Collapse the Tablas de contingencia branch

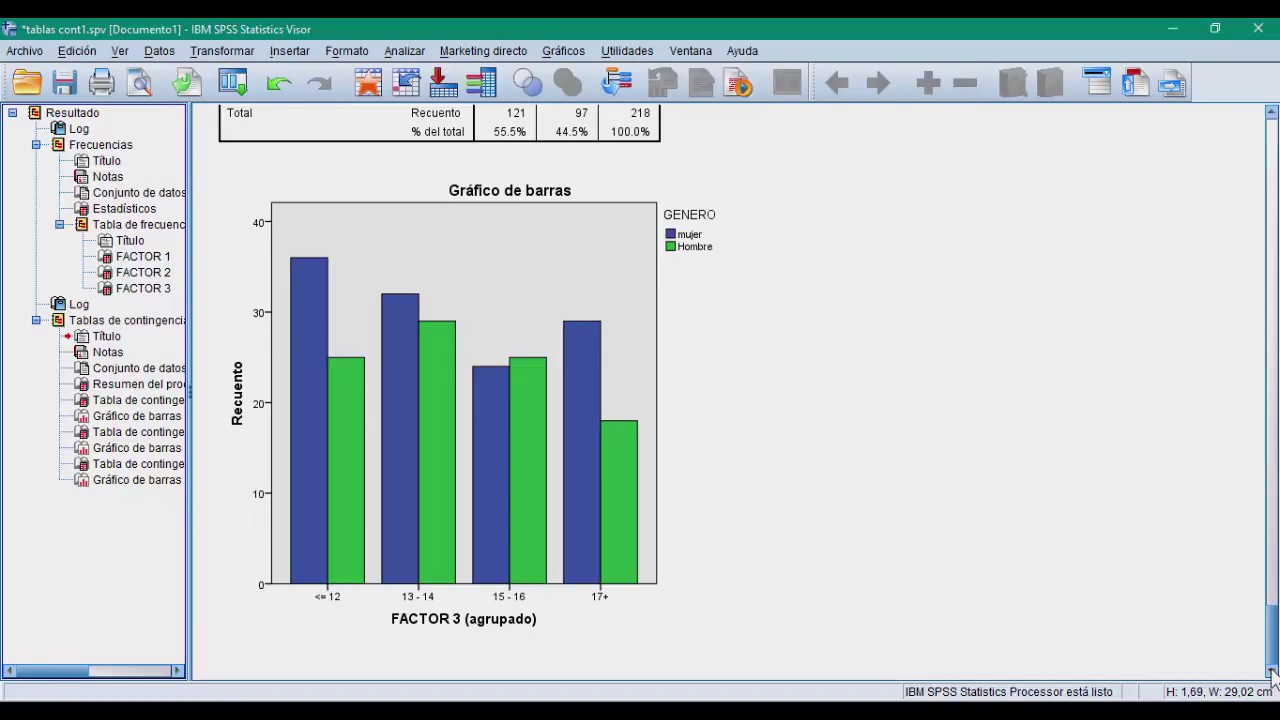click(36, 321)
